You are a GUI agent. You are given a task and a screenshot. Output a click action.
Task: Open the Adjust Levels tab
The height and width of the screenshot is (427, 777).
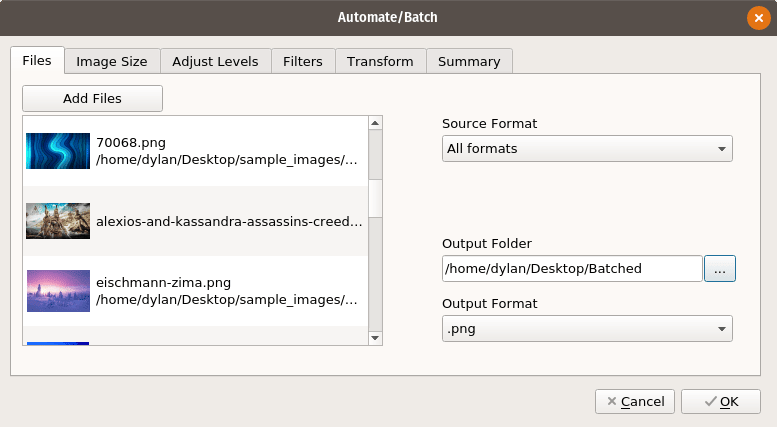(215, 61)
